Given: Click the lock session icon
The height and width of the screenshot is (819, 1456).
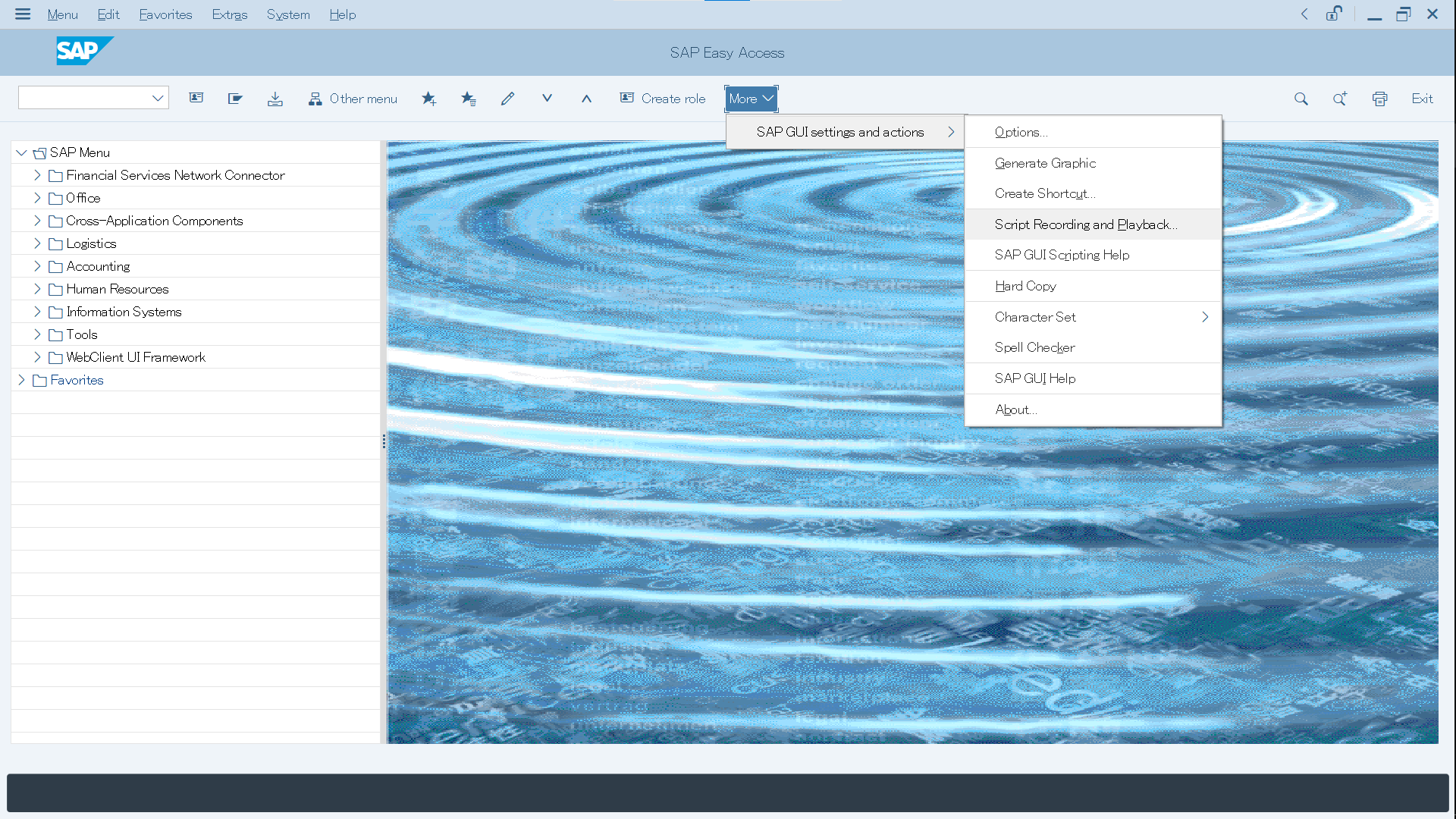Looking at the screenshot, I should pyautogui.click(x=1333, y=14).
